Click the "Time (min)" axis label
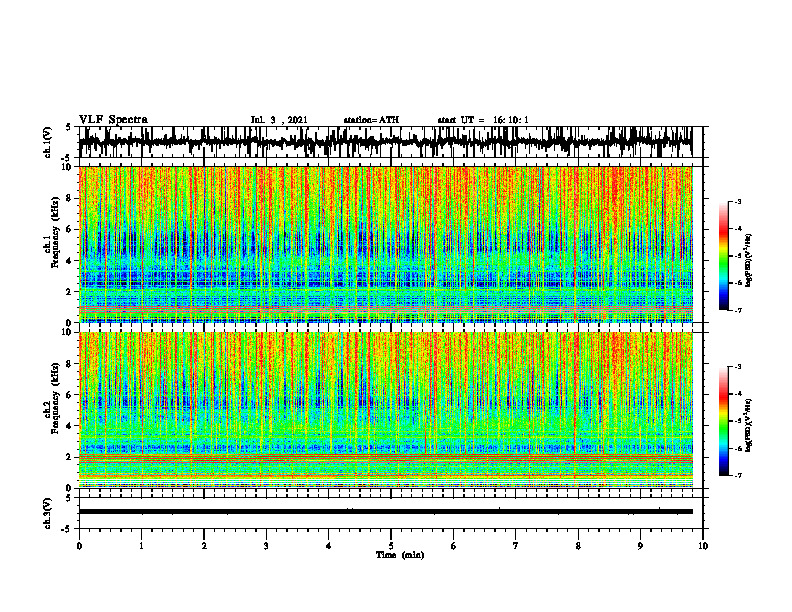The height and width of the screenshot is (612, 792). (400, 555)
